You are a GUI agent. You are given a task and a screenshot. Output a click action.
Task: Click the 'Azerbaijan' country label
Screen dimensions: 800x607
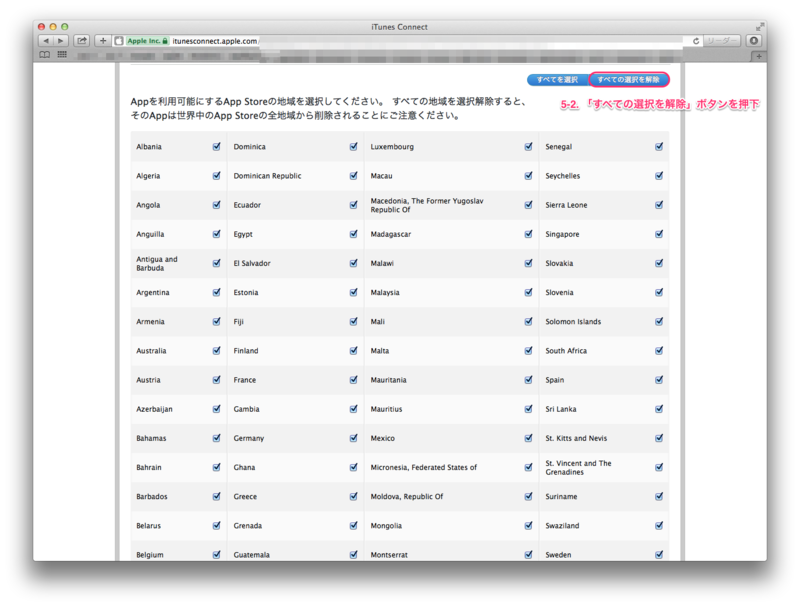[x=154, y=409]
